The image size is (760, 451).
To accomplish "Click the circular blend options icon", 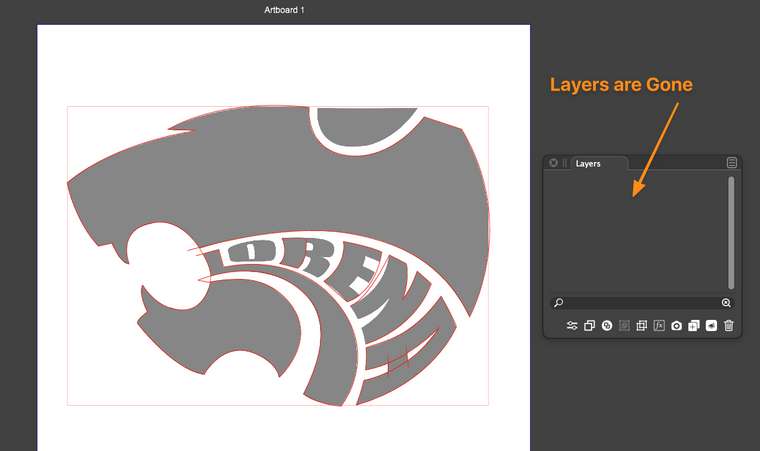I will coord(607,326).
